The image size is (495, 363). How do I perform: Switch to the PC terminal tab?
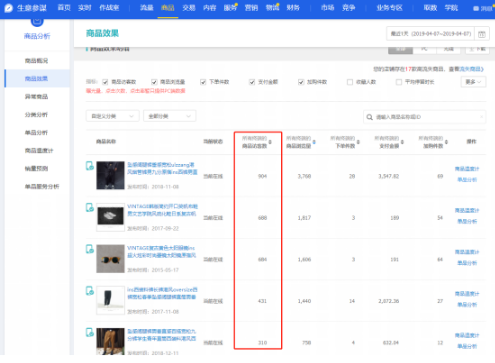pyautogui.click(x=424, y=49)
